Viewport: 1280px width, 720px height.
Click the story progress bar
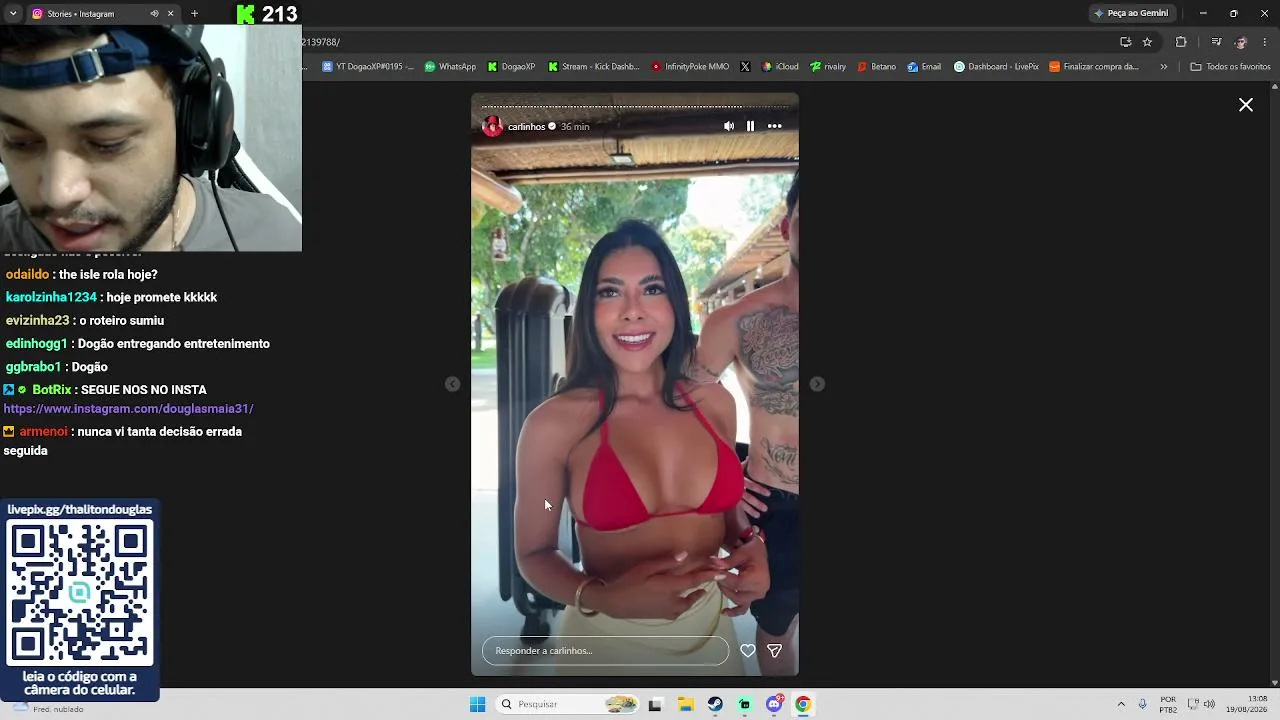[635, 106]
